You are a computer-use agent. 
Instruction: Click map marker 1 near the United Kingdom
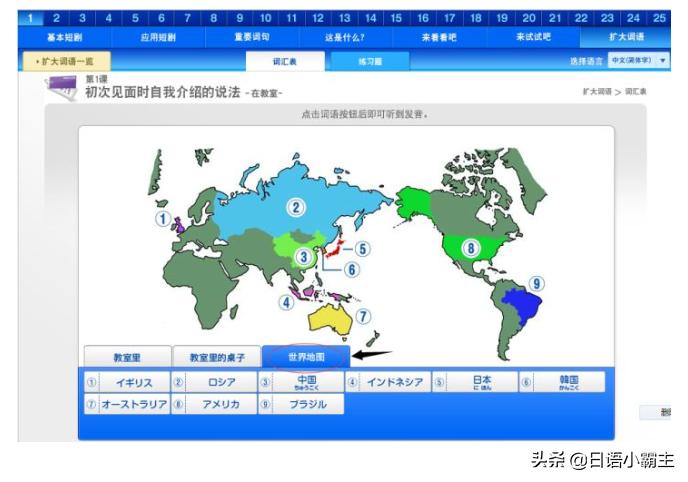tap(163, 218)
